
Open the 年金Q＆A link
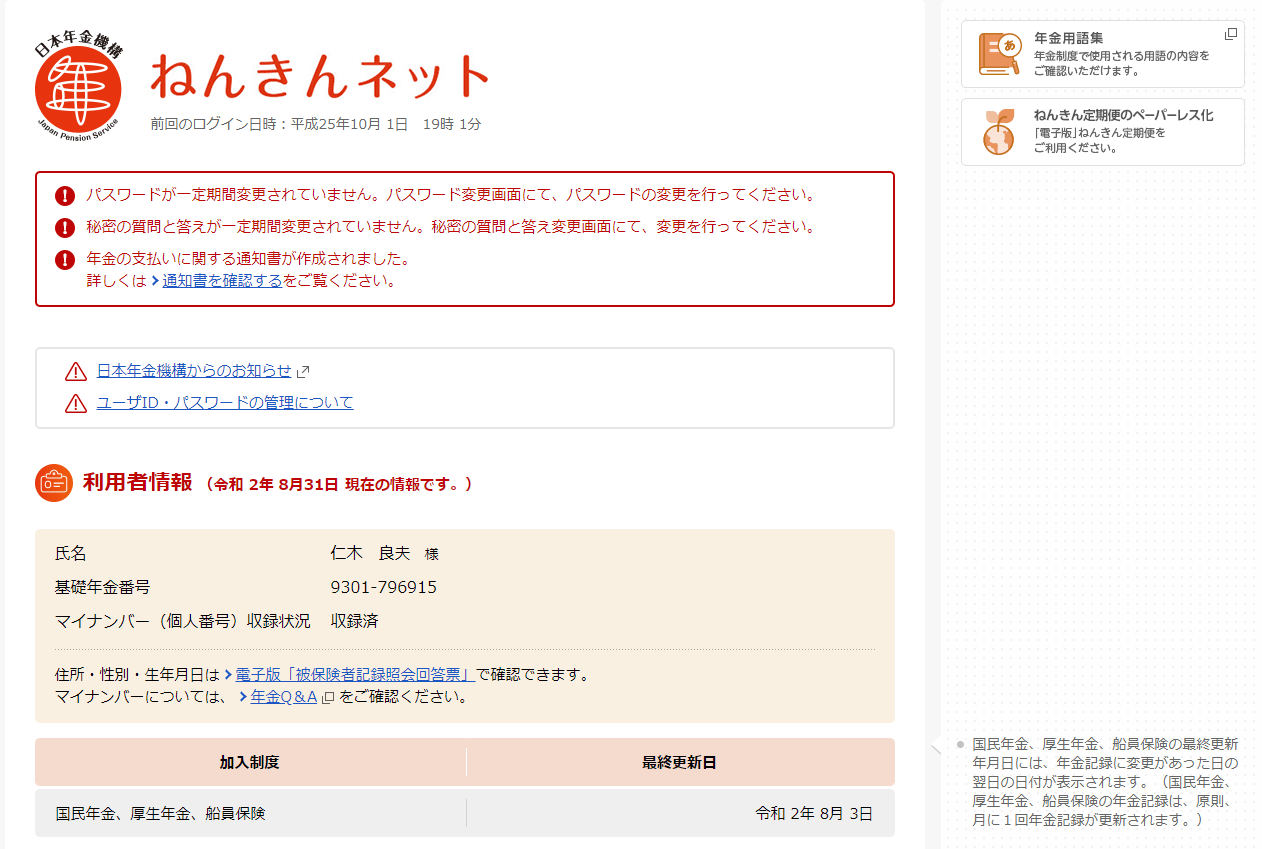284,697
